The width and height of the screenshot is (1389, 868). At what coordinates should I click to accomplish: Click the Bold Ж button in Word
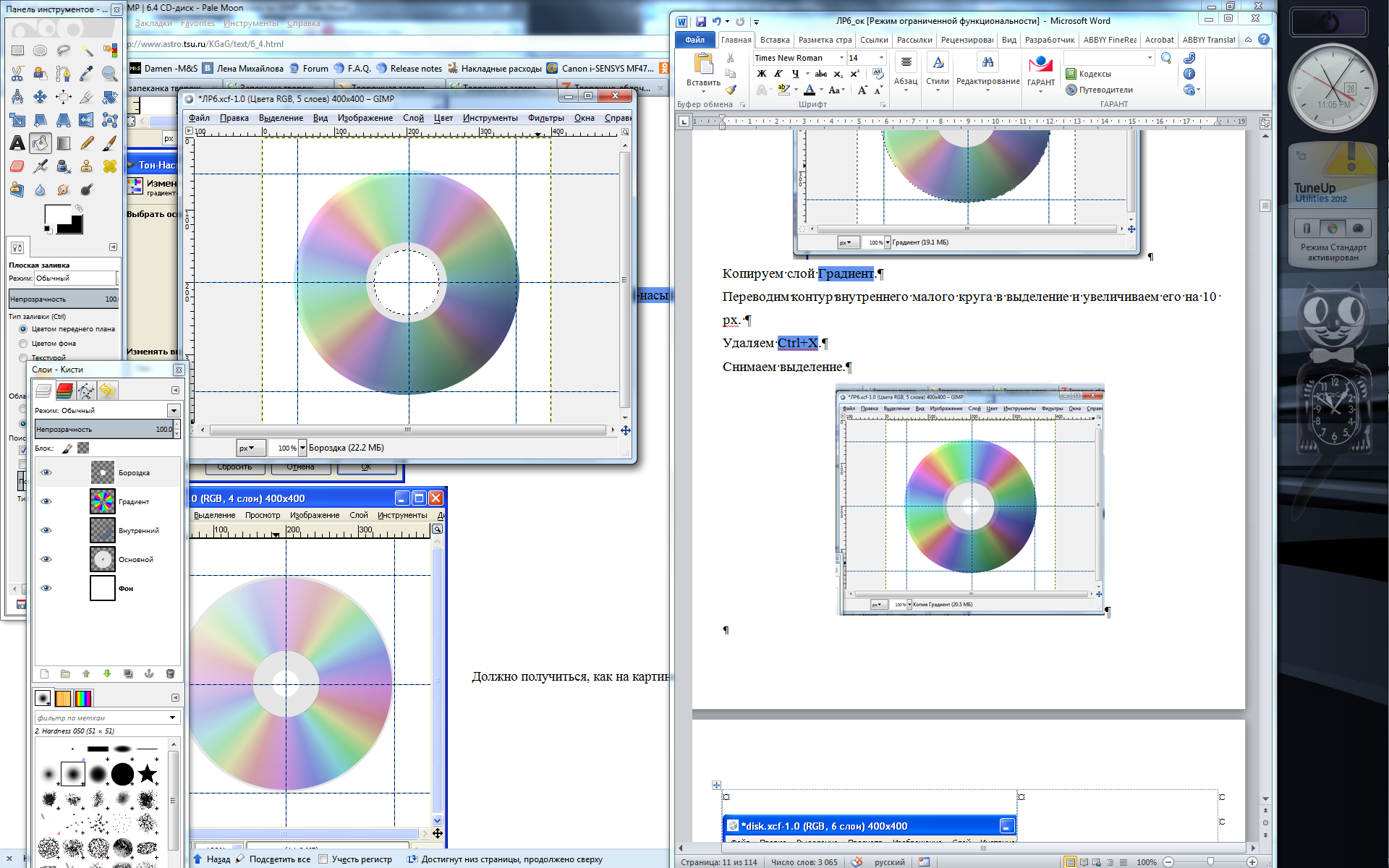(761, 74)
